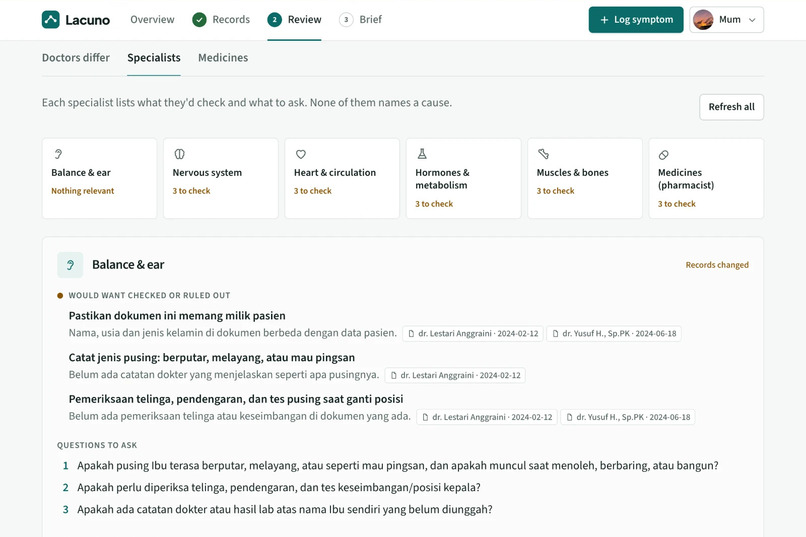Click the bone icon on Muscles & bones card
Viewport: 806px width, 537px height.
click(x=543, y=154)
